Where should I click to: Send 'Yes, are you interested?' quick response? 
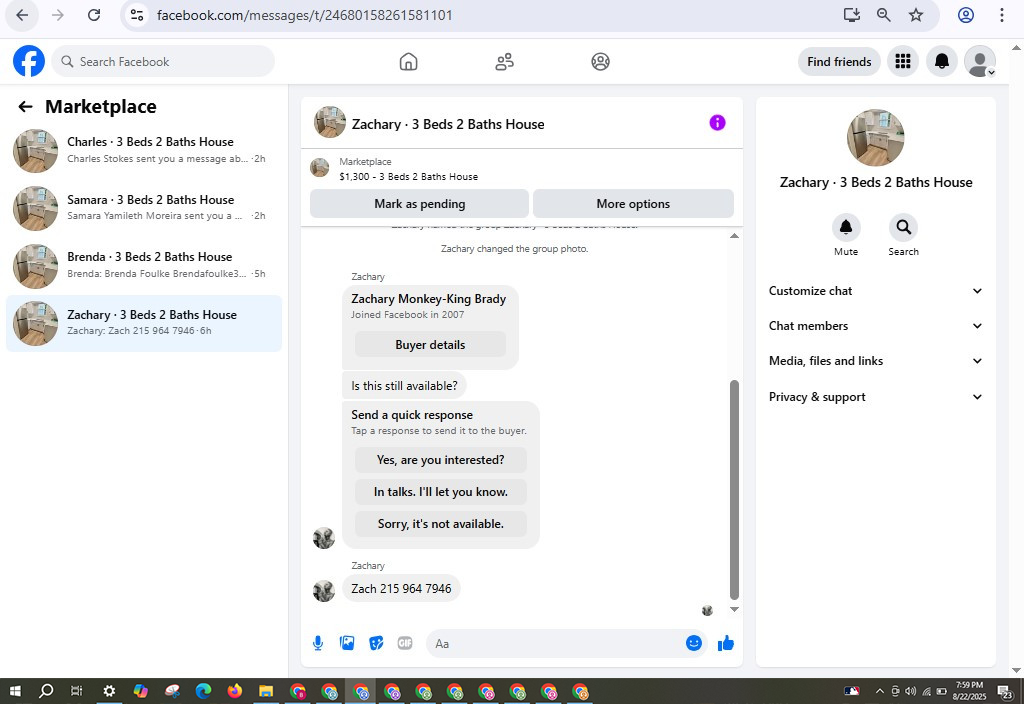point(440,460)
